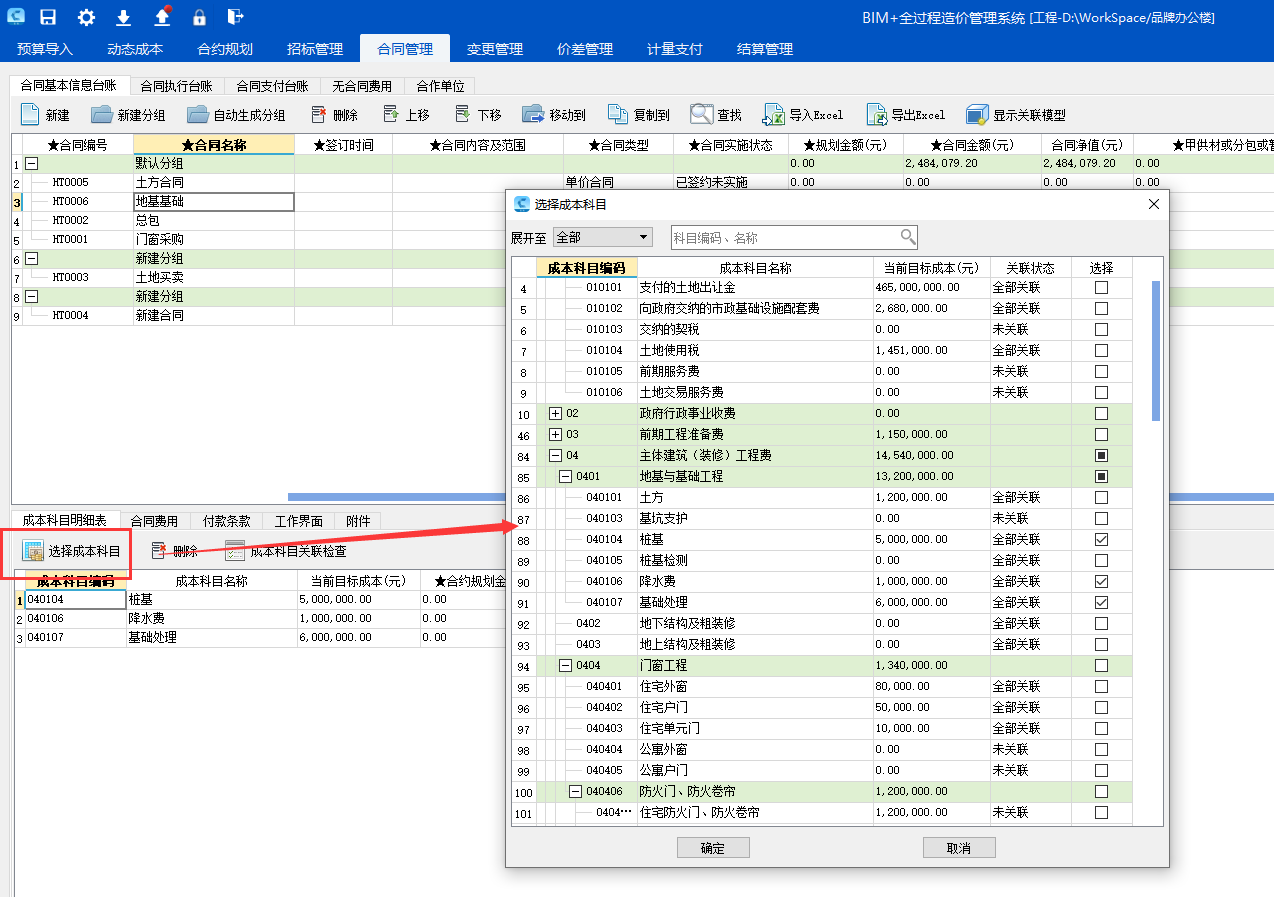Click the 取消 button in dialog
This screenshot has height=897, width=1274.
[x=959, y=848]
